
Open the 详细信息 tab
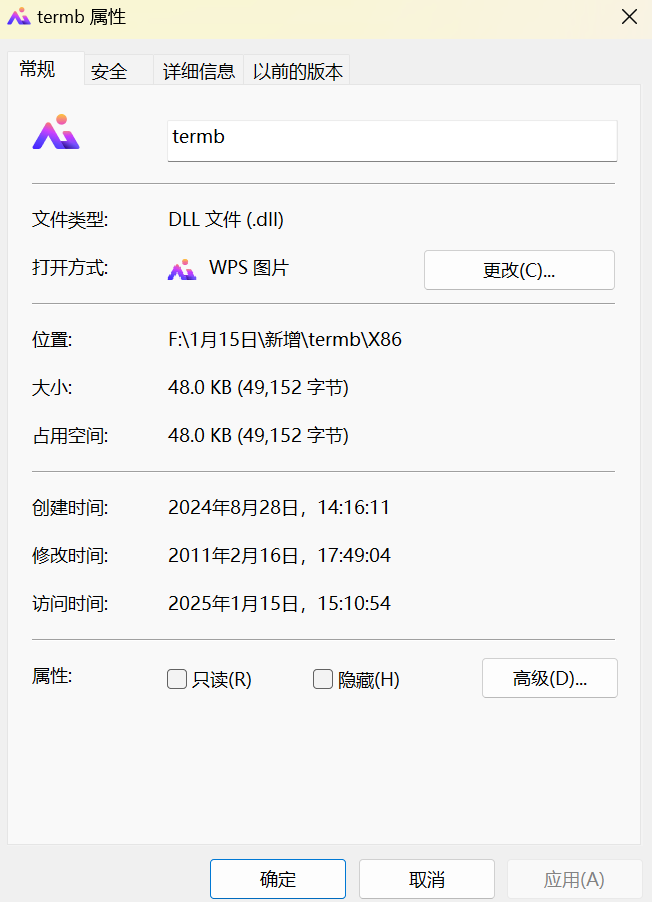pyautogui.click(x=199, y=71)
